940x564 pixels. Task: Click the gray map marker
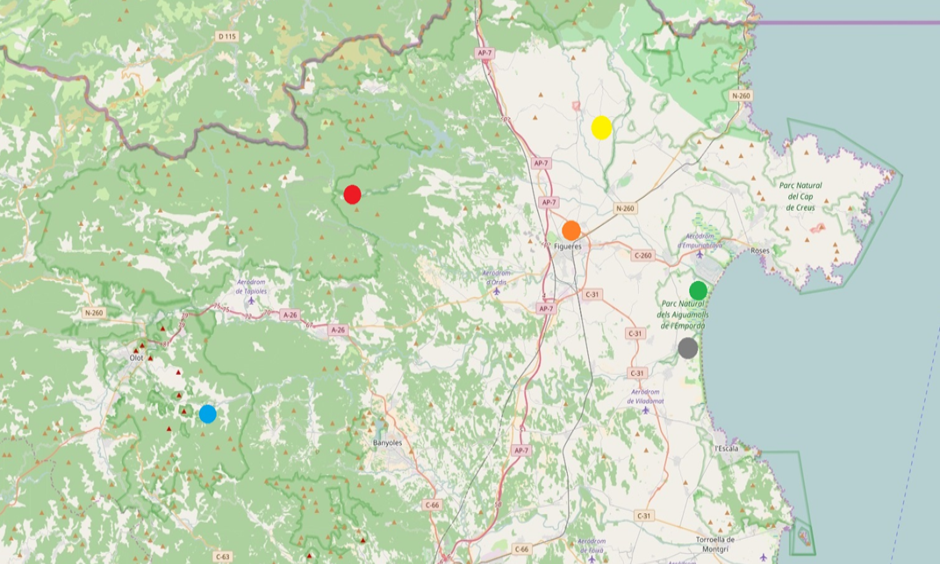[x=687, y=348]
